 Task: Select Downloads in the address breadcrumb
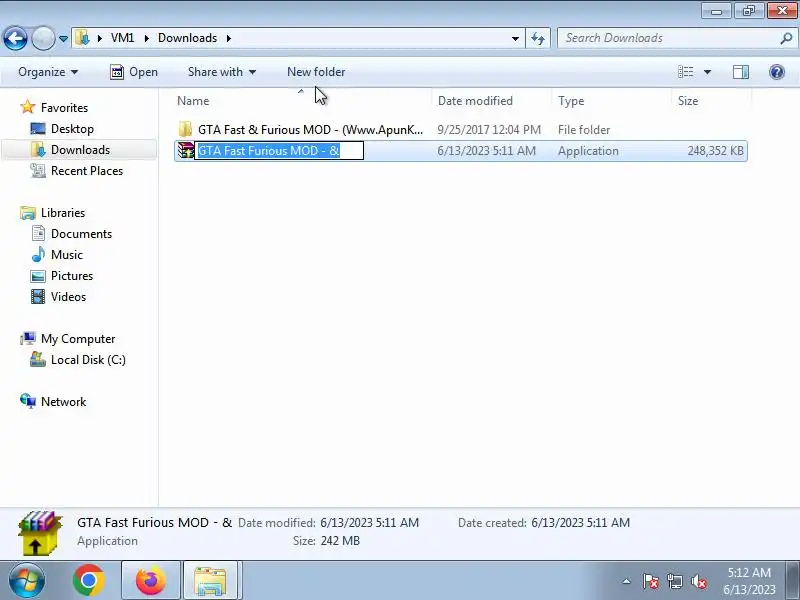tap(187, 38)
